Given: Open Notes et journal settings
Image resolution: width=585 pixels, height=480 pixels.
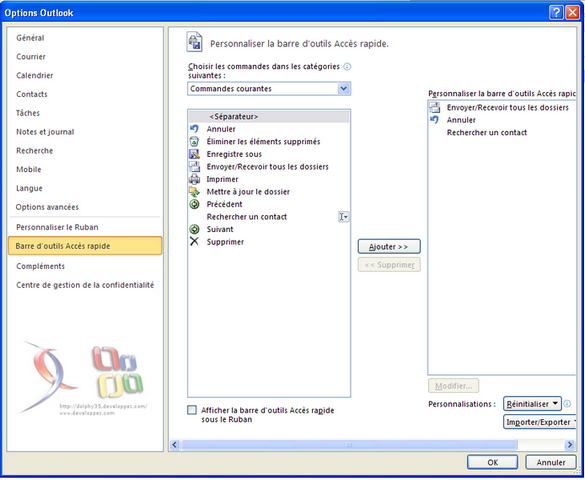Looking at the screenshot, I should pyautogui.click(x=45, y=132).
